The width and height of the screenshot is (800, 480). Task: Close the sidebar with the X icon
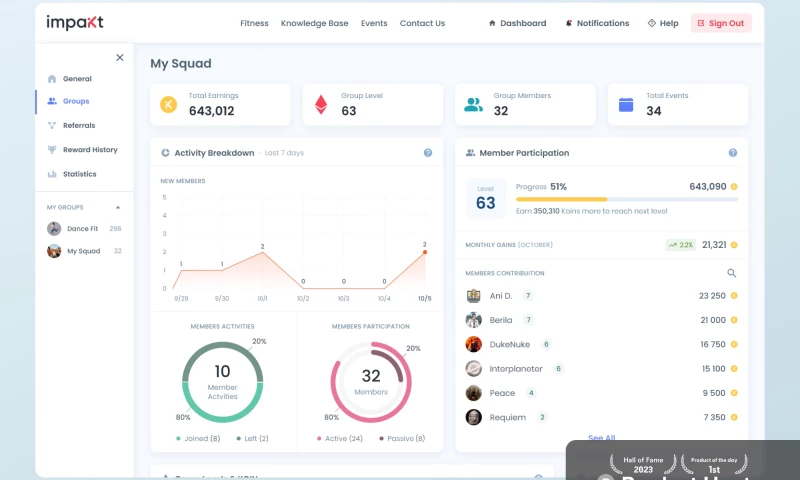click(120, 58)
